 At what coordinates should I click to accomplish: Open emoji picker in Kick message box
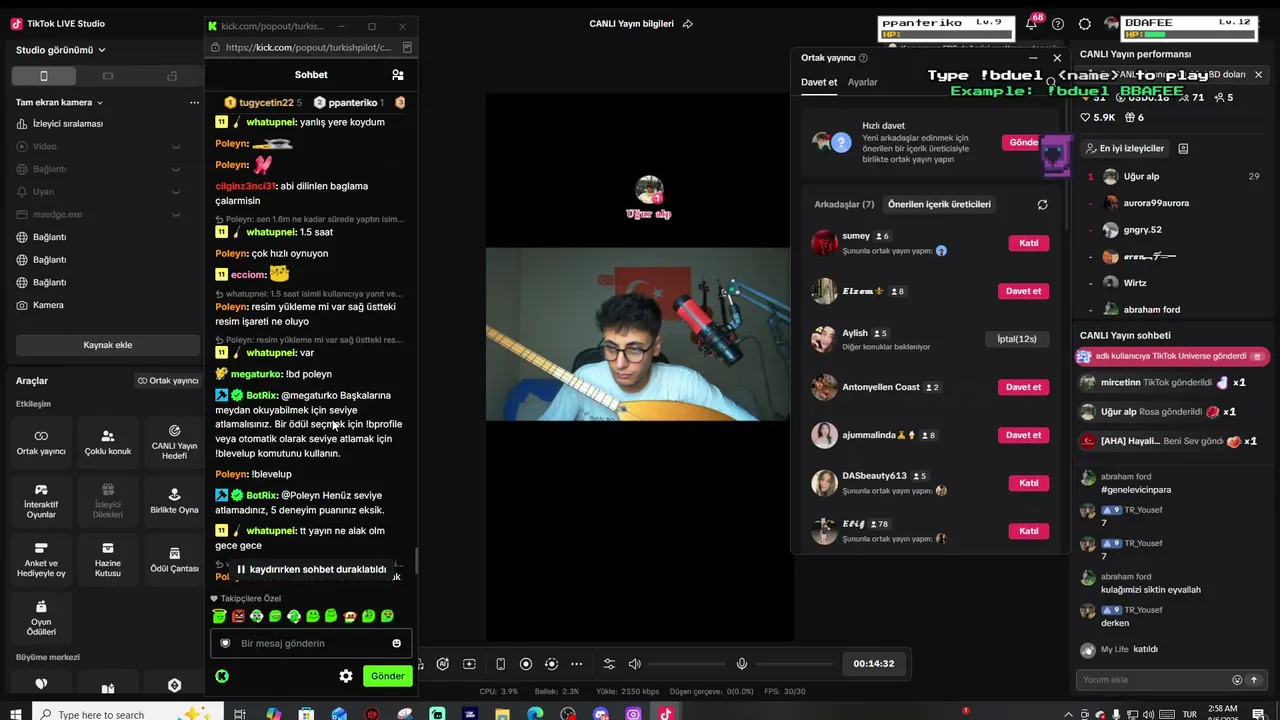(x=397, y=643)
